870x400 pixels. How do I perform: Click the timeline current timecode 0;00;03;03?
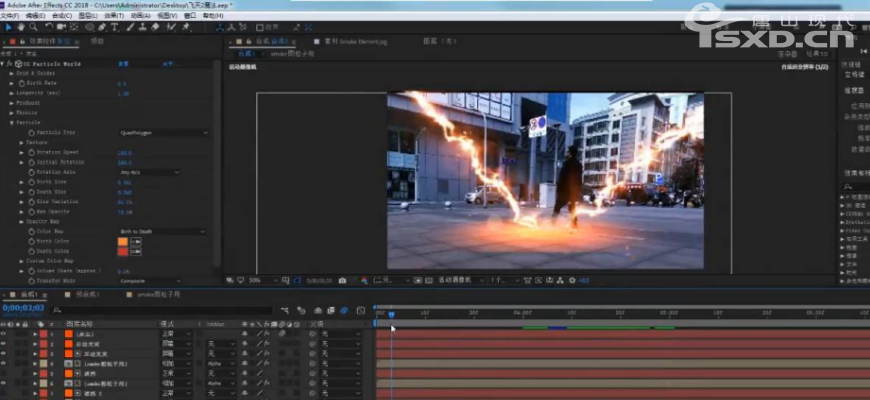point(23,307)
